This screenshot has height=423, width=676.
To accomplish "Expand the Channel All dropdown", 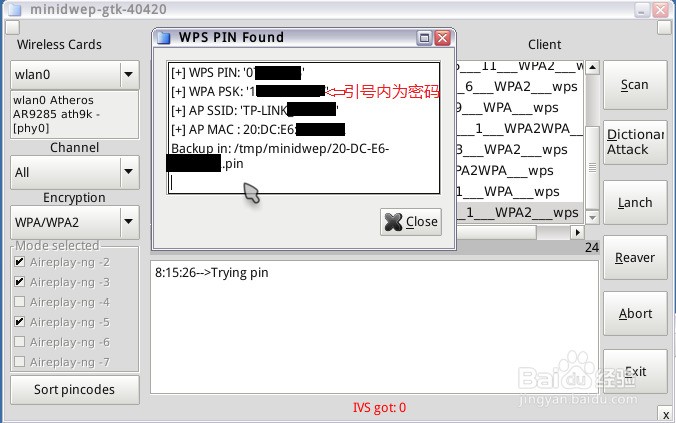I will [128, 172].
